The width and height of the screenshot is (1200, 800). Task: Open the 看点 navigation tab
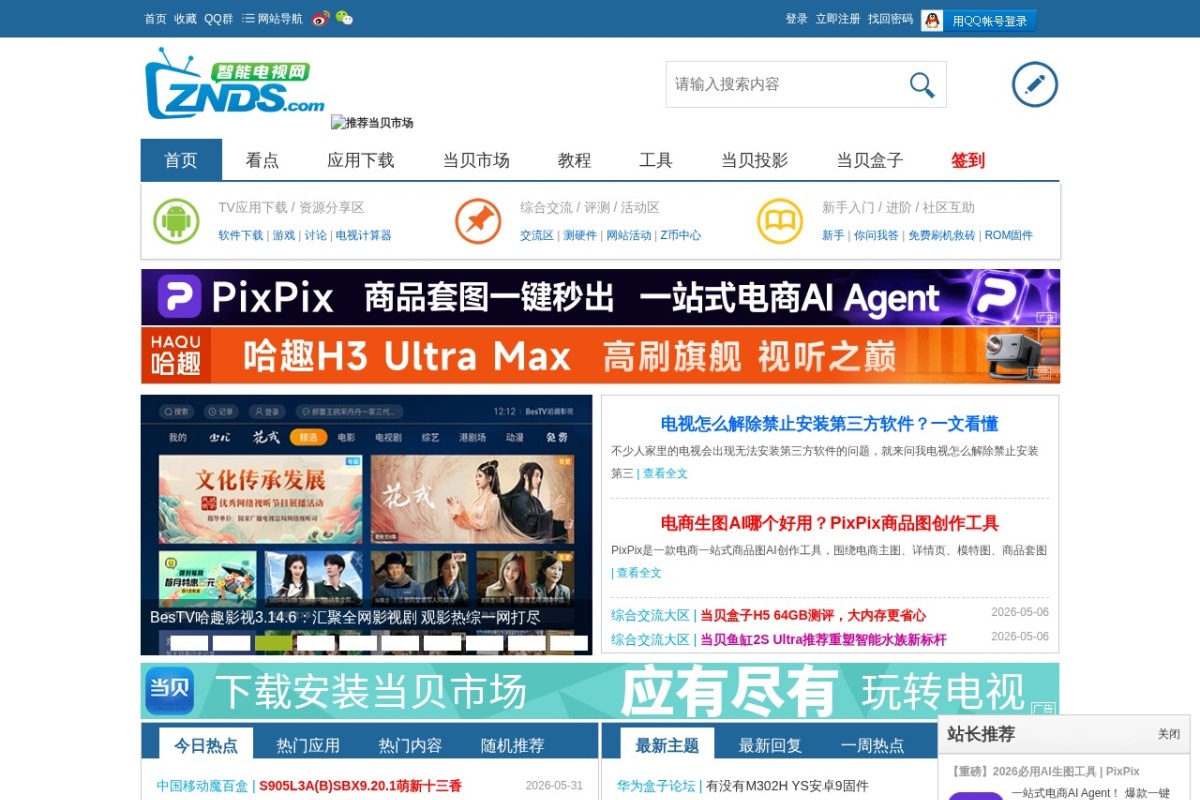(x=262, y=160)
